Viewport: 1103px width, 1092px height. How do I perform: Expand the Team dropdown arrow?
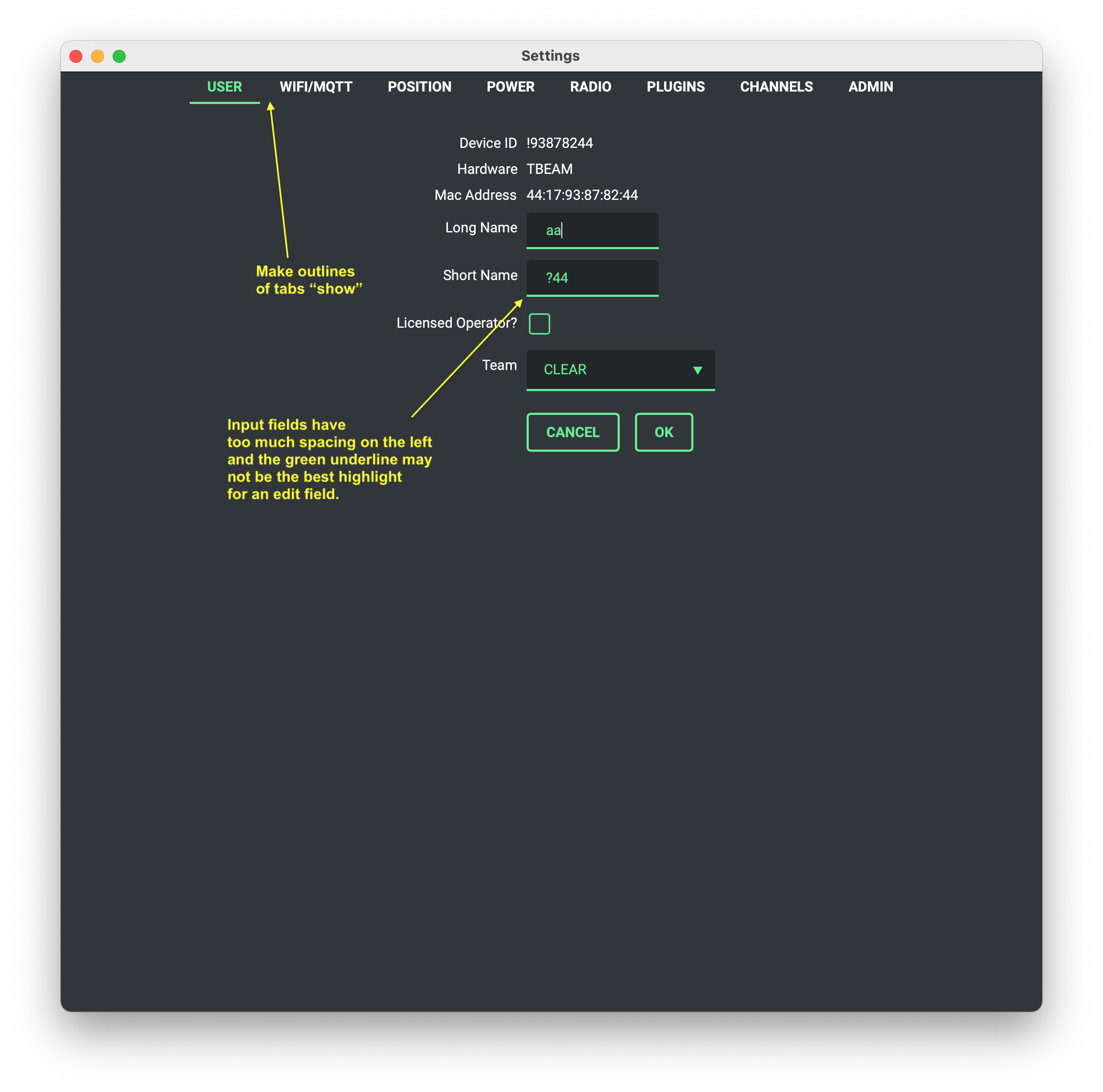(697, 370)
